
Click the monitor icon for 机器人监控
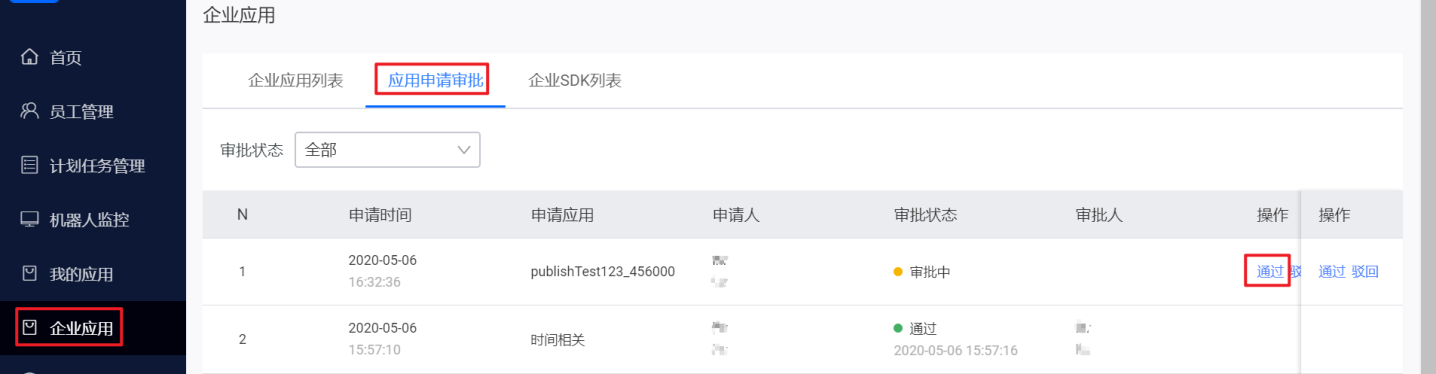click(29, 219)
